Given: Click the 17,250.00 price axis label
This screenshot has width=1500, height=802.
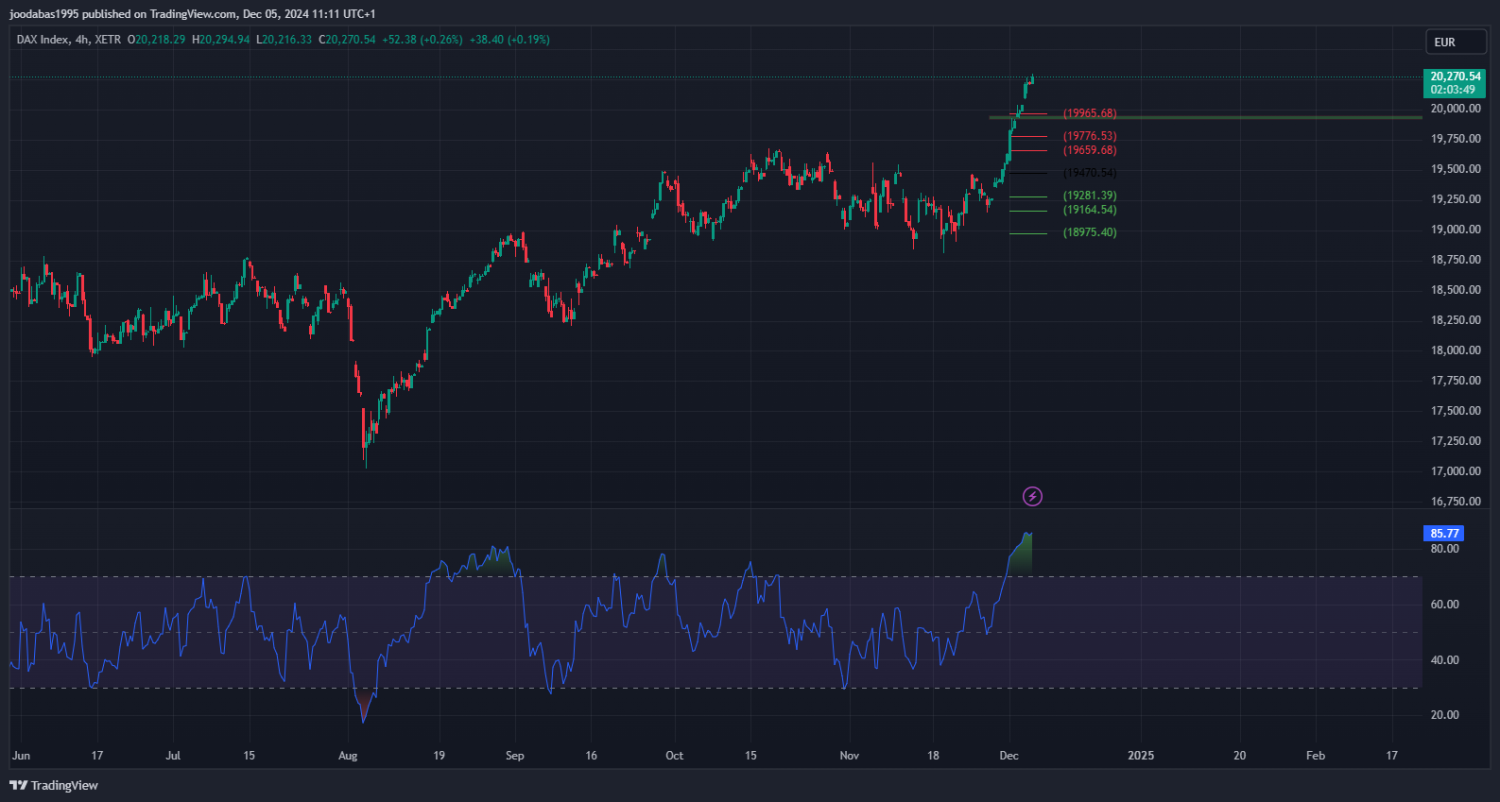Looking at the screenshot, I should click(1455, 441).
